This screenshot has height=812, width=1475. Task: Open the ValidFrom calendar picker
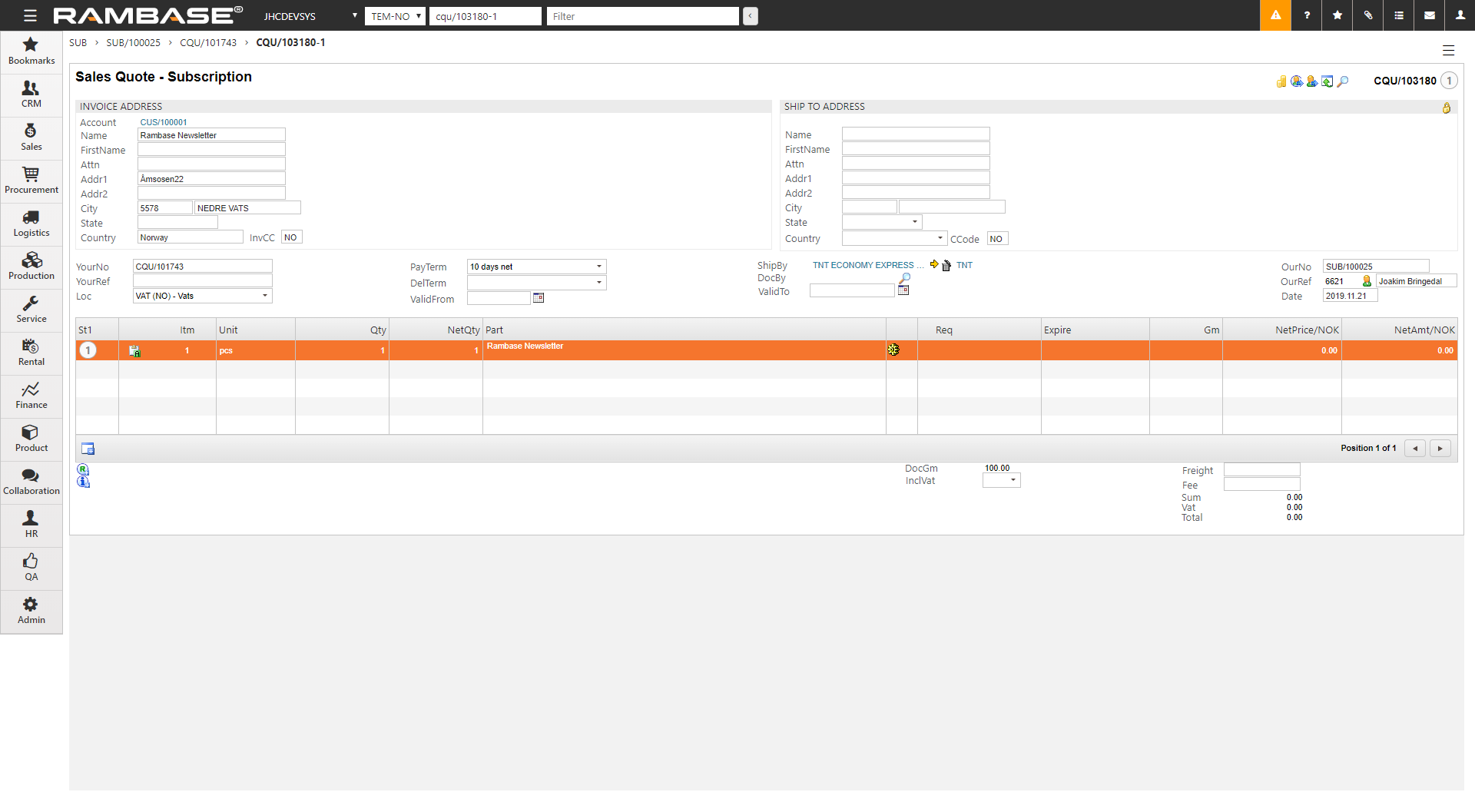click(x=539, y=298)
